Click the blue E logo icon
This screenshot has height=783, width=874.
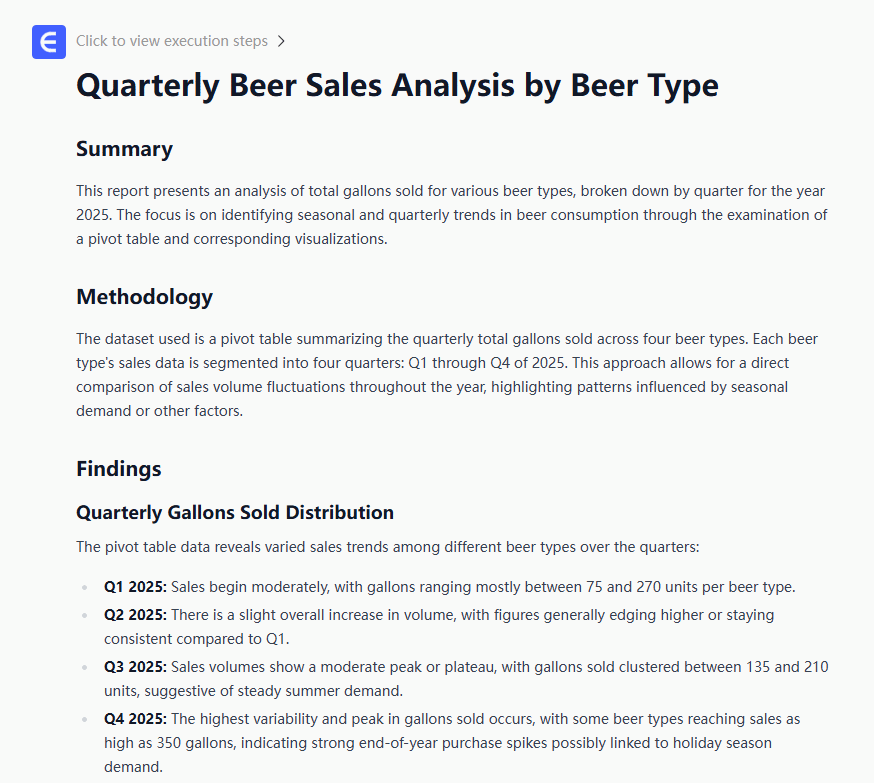(x=49, y=42)
